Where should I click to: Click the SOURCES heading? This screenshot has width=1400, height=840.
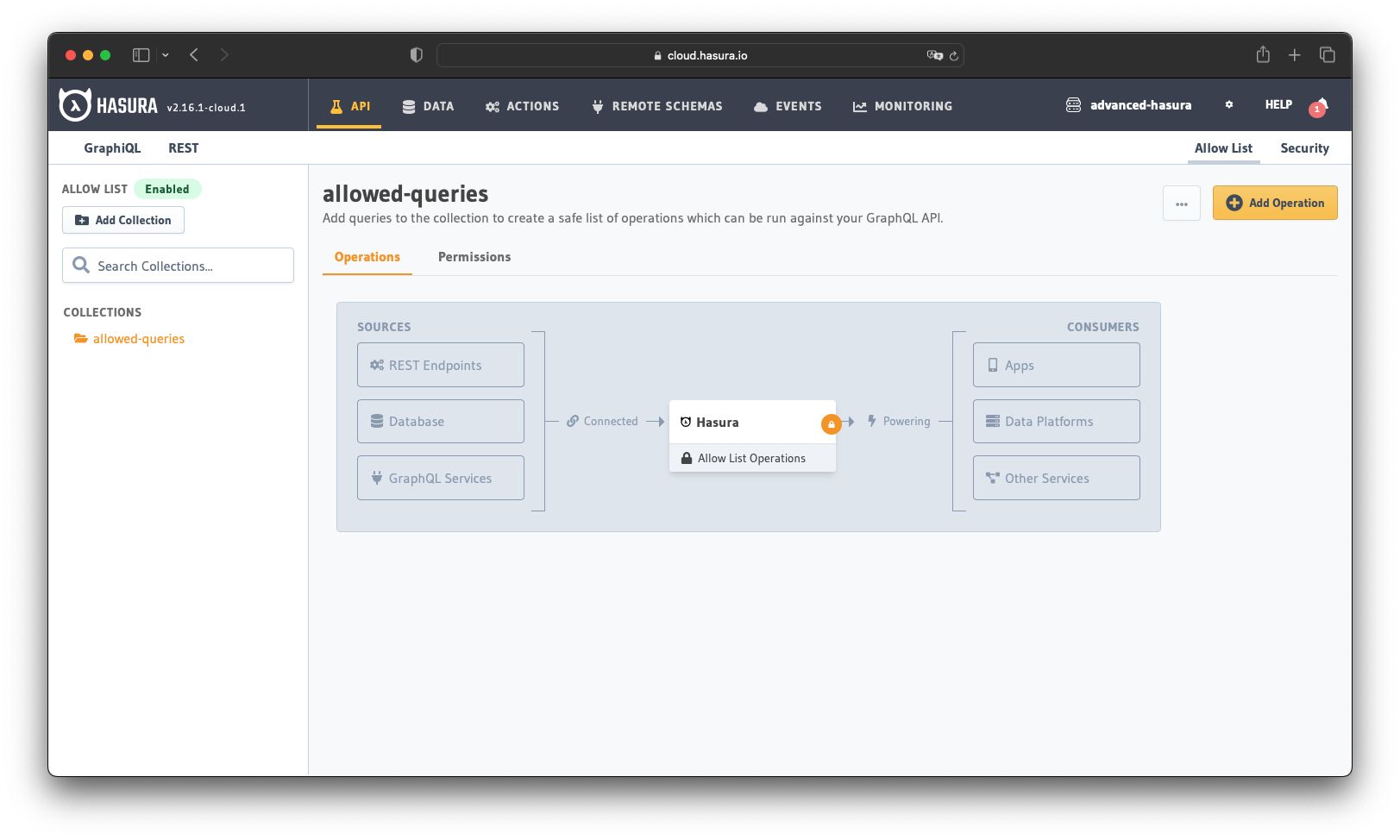(x=384, y=327)
